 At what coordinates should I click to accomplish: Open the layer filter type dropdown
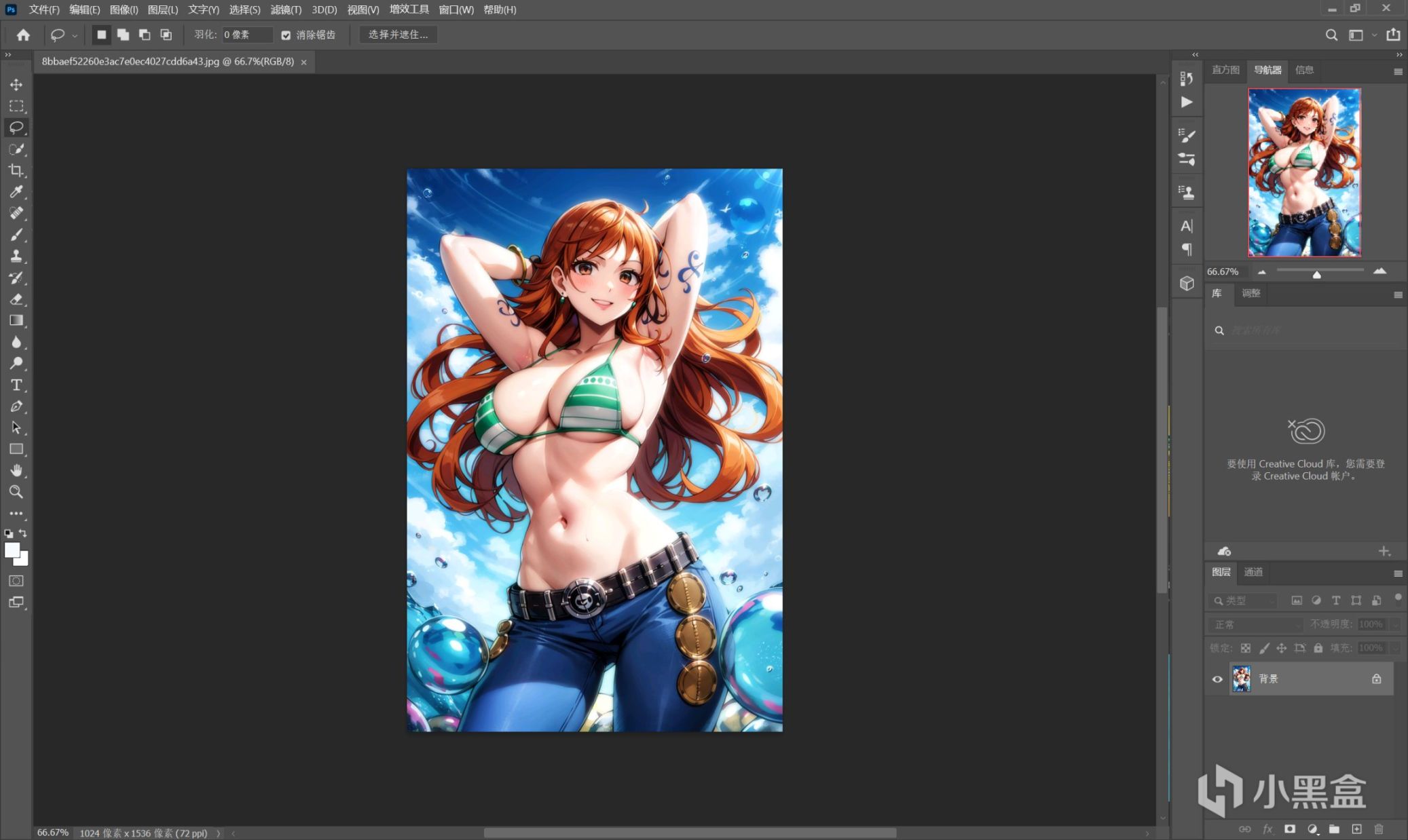[x=1244, y=600]
